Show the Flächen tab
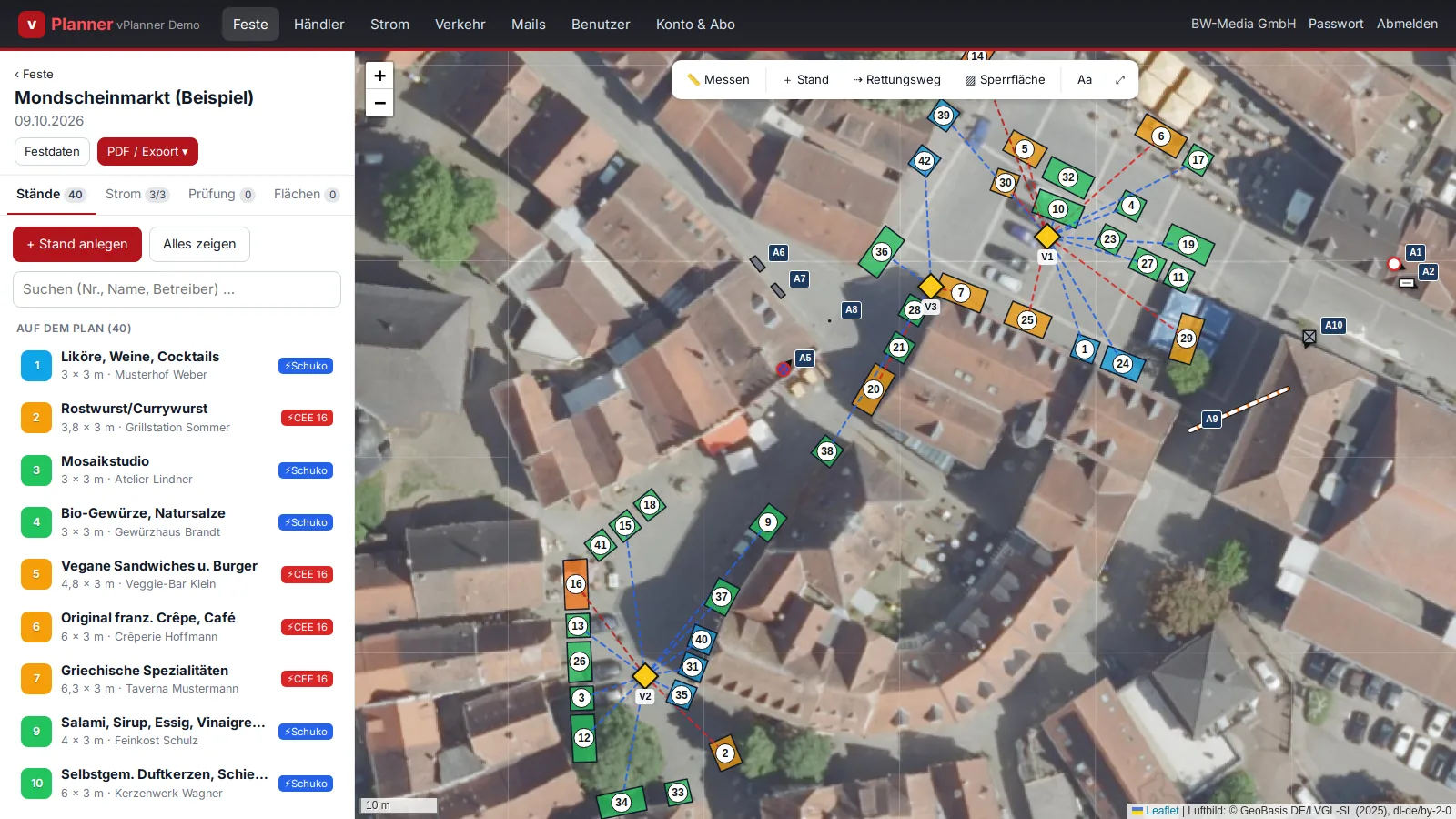 [307, 195]
